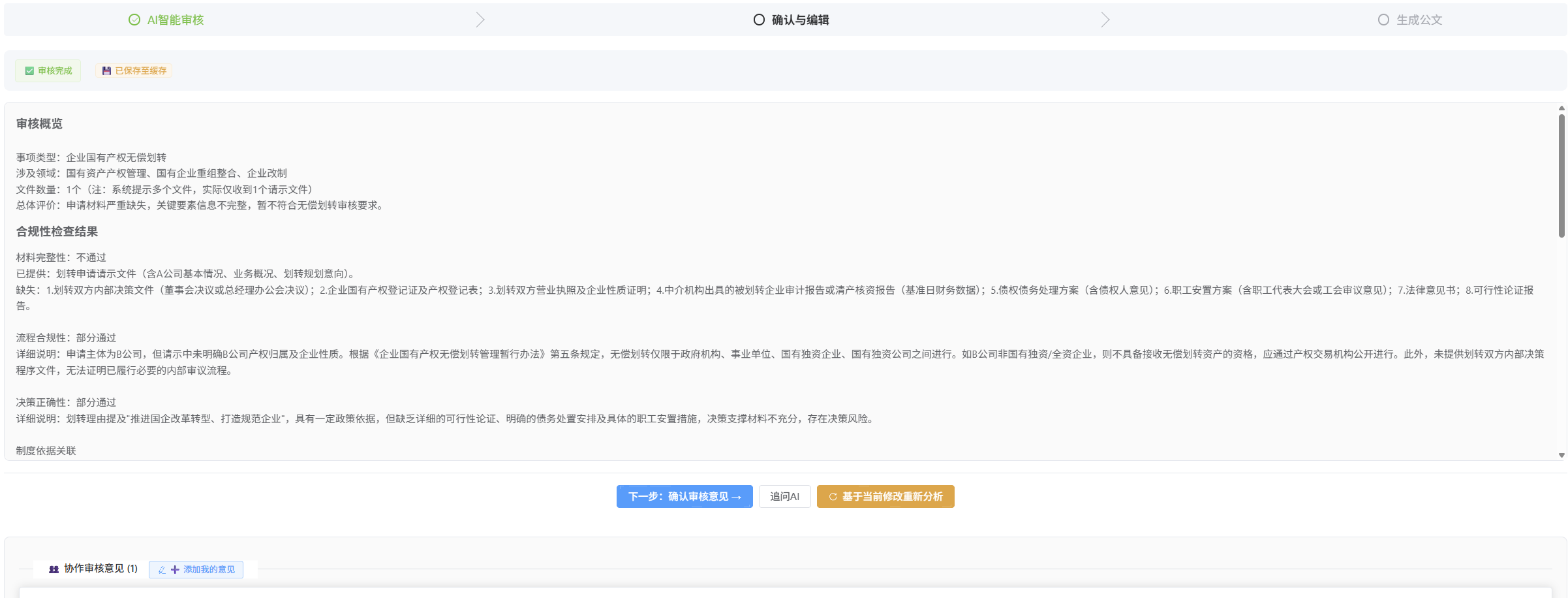Screen dimensions: 1568x598
Task: Select the 确认与编辑 step label
Action: coord(800,20)
